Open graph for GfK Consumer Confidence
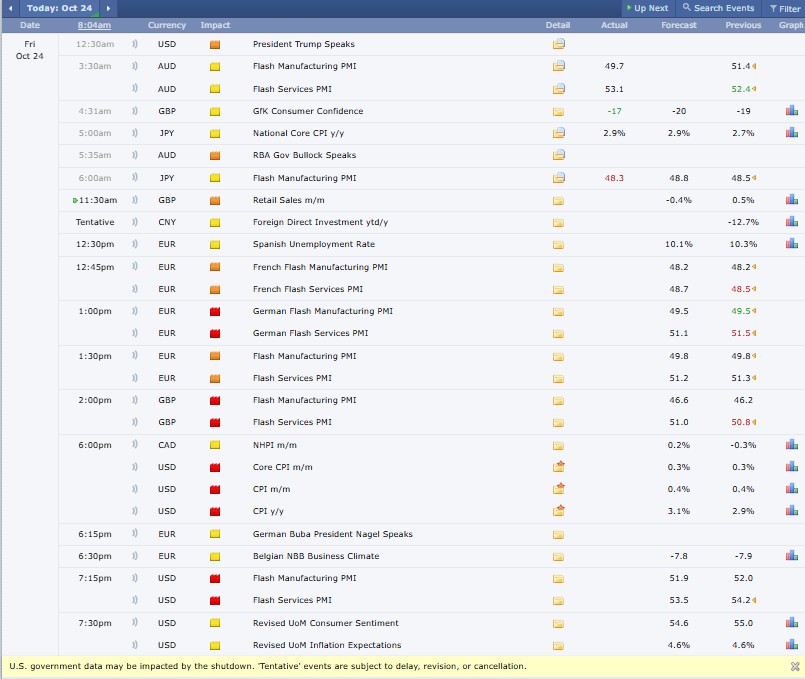This screenshot has height=679, width=805. coord(791,111)
